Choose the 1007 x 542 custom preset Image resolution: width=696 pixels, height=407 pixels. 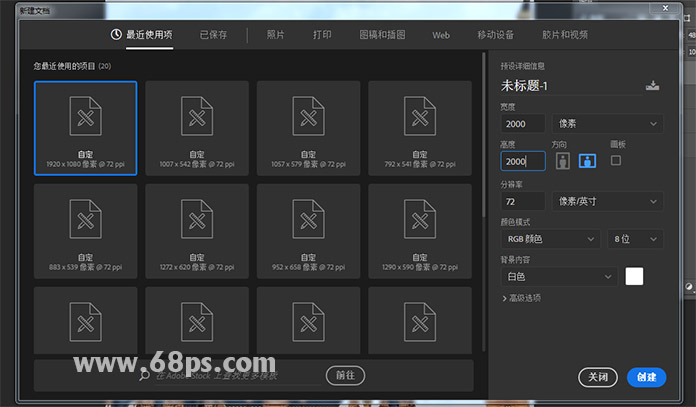196,127
